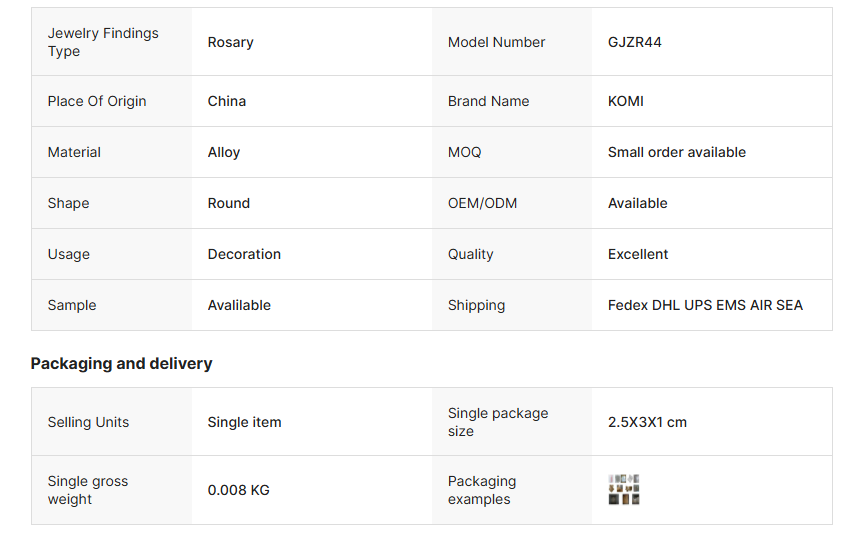860x541 pixels.
Task: Click the China origin value
Action: [x=227, y=101]
